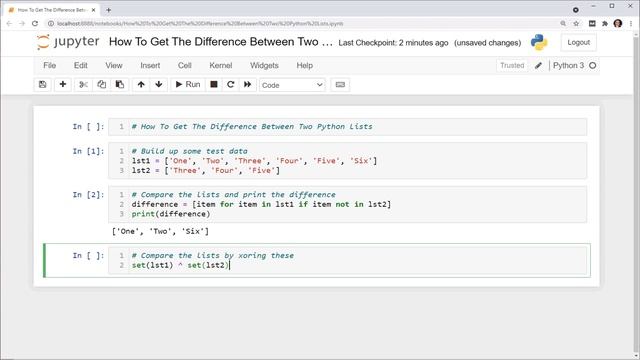The height and width of the screenshot is (360, 640).
Task: Open the Widgets menu
Action: [264, 65]
